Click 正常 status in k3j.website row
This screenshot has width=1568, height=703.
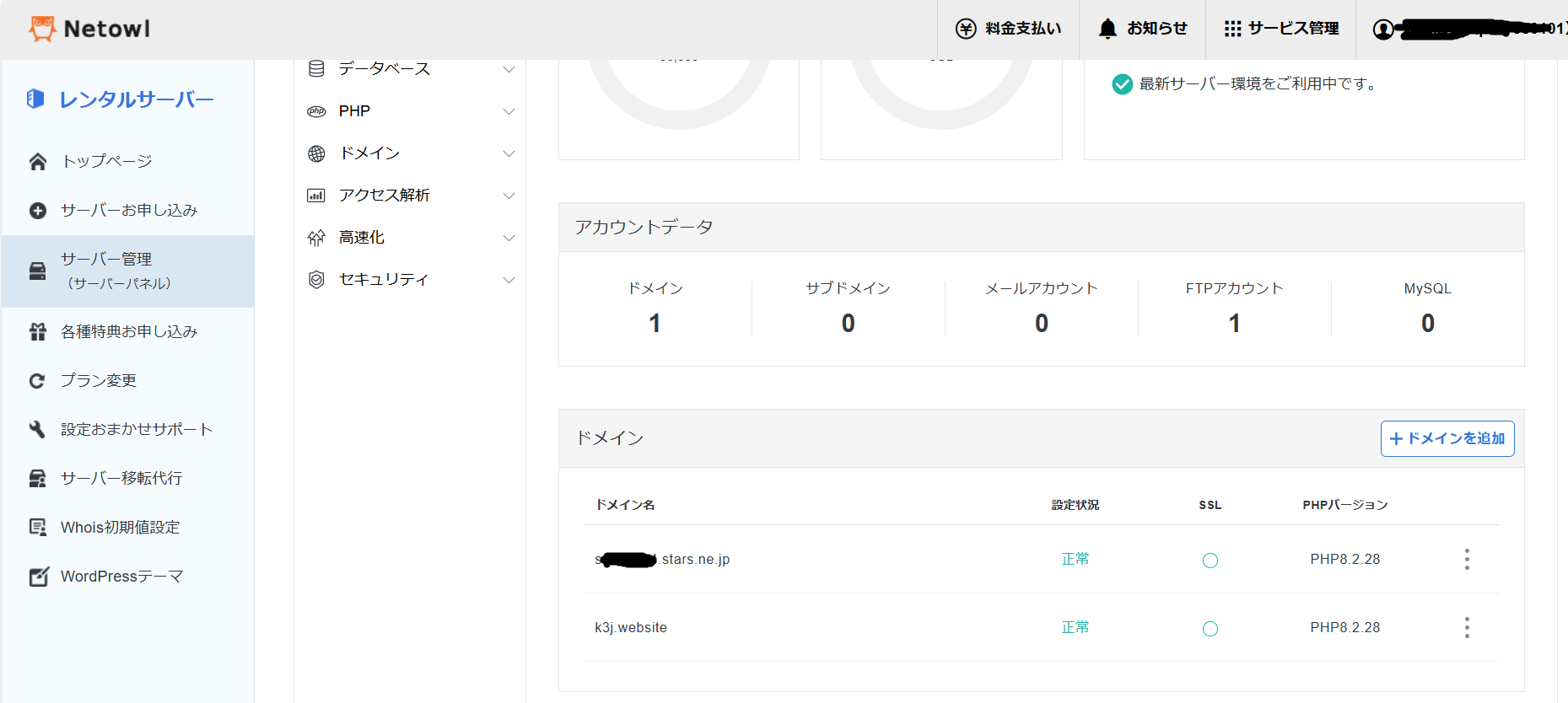coord(1075,627)
